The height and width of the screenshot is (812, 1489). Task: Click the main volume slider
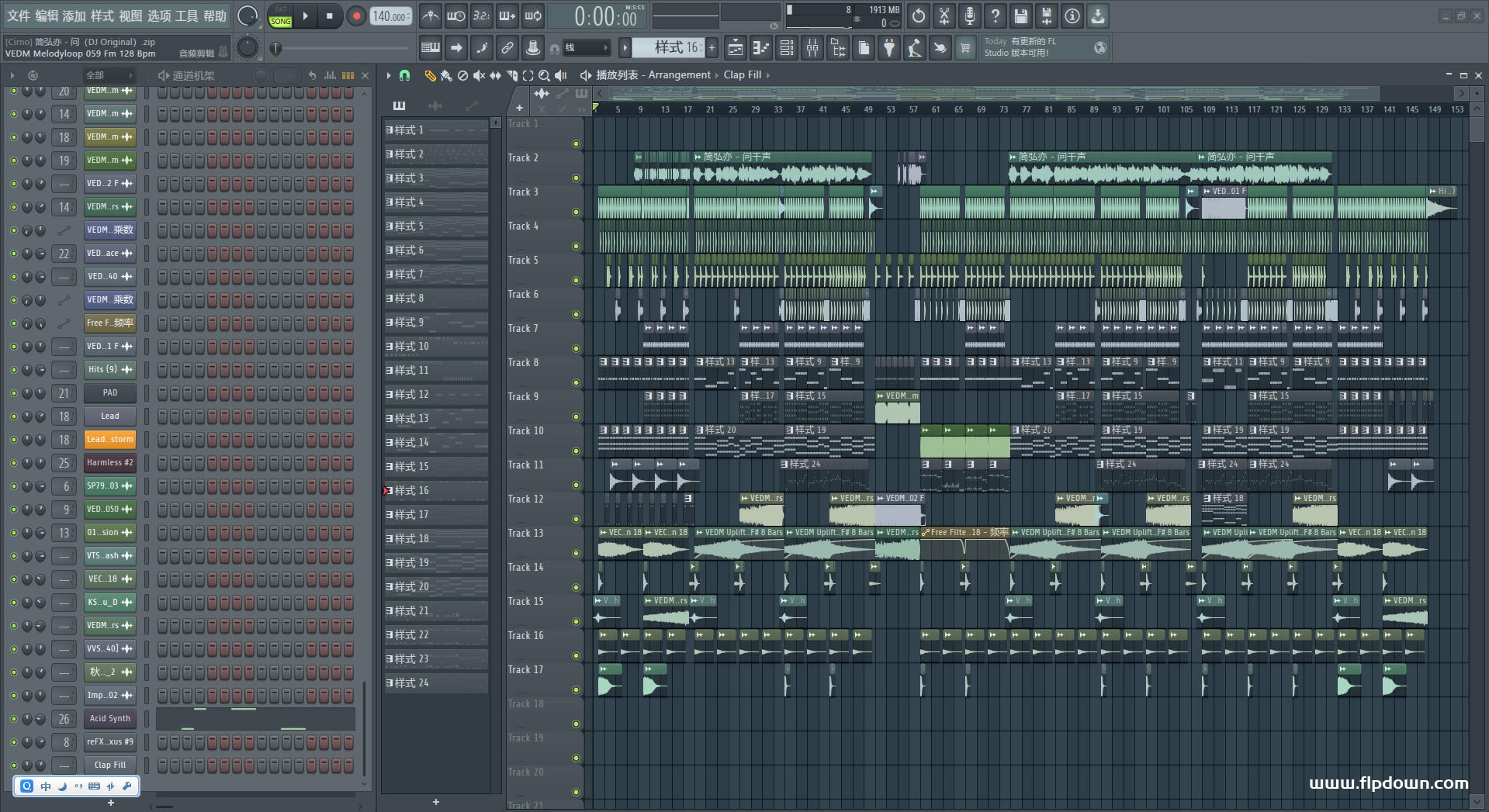[x=248, y=16]
